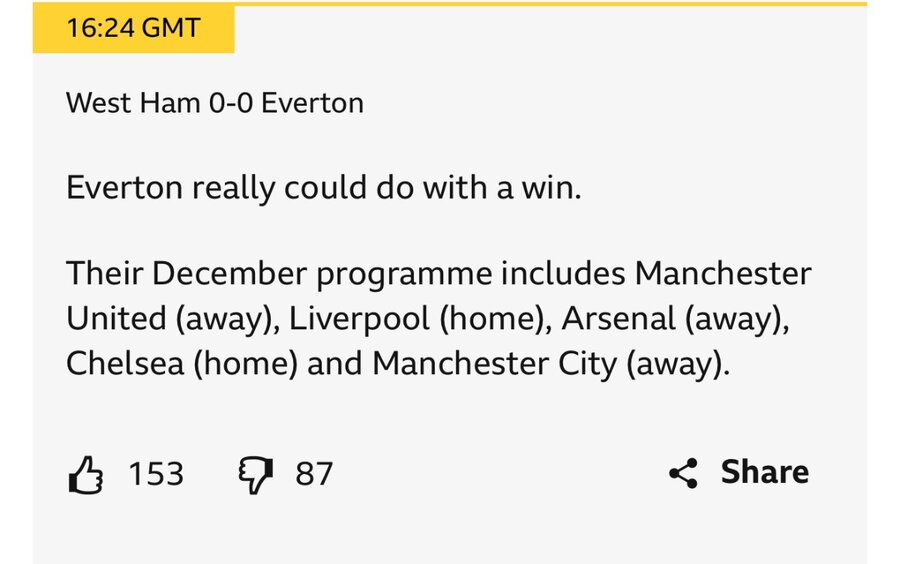900x564 pixels.
Task: Click the 153 likes count
Action: (x=156, y=474)
